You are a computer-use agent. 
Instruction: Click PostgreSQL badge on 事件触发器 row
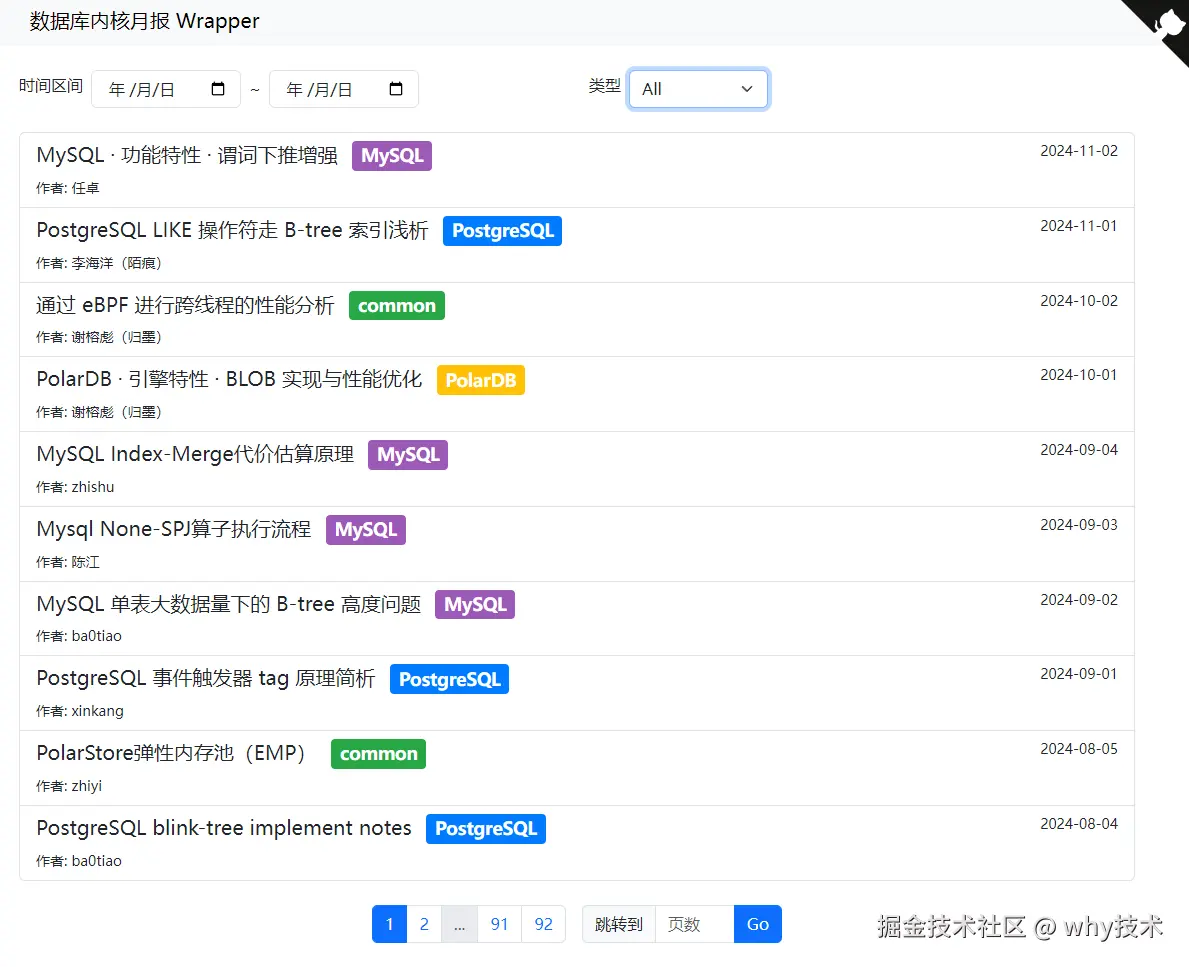[449, 679]
